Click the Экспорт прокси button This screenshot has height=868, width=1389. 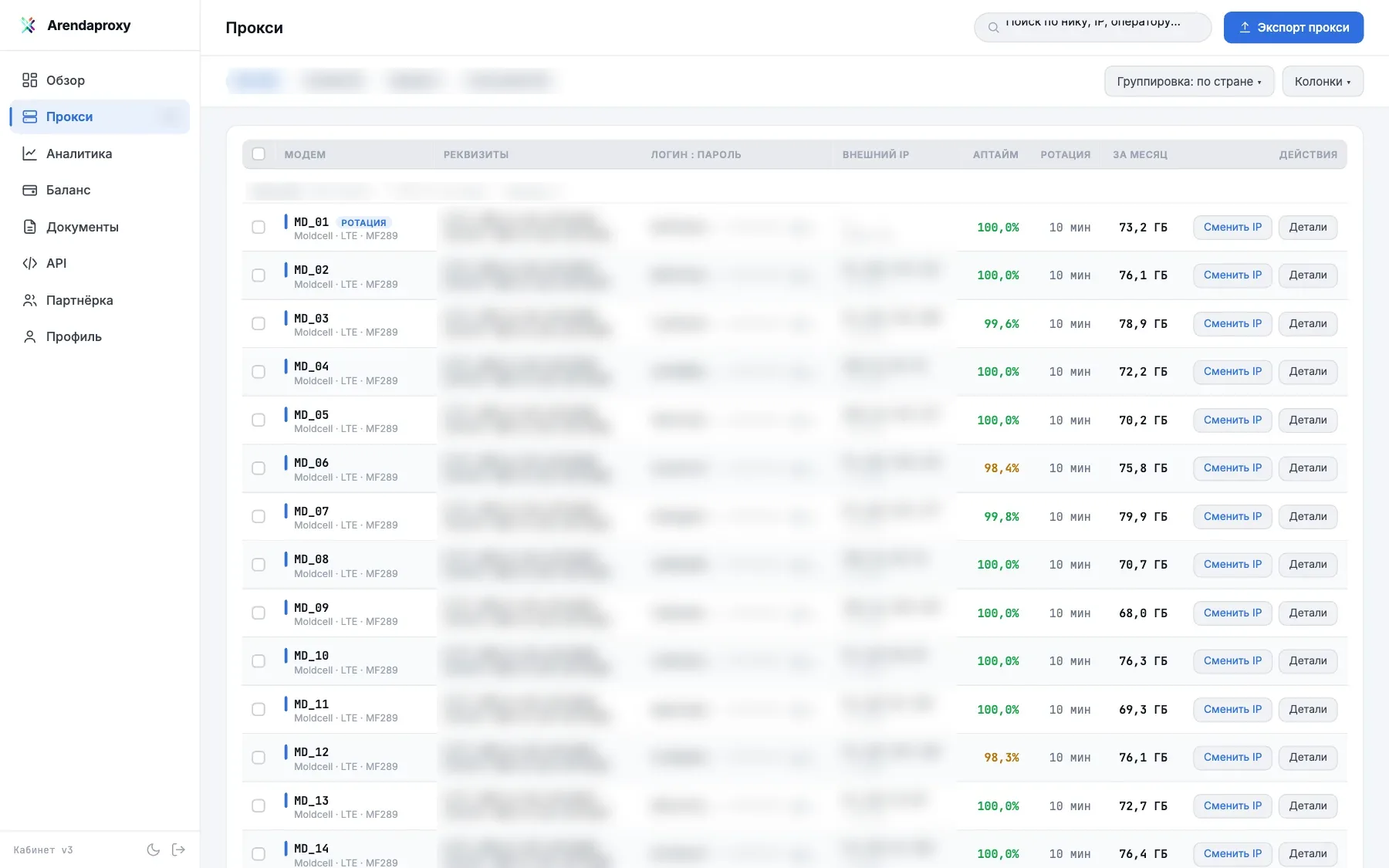[x=1293, y=28]
